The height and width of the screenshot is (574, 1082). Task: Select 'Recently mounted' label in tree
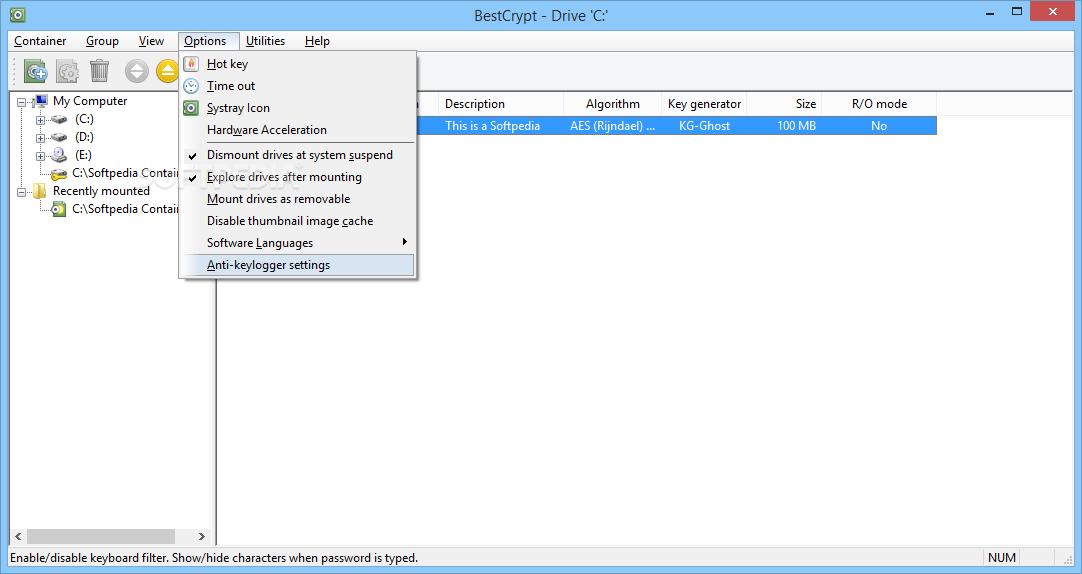[x=101, y=191]
